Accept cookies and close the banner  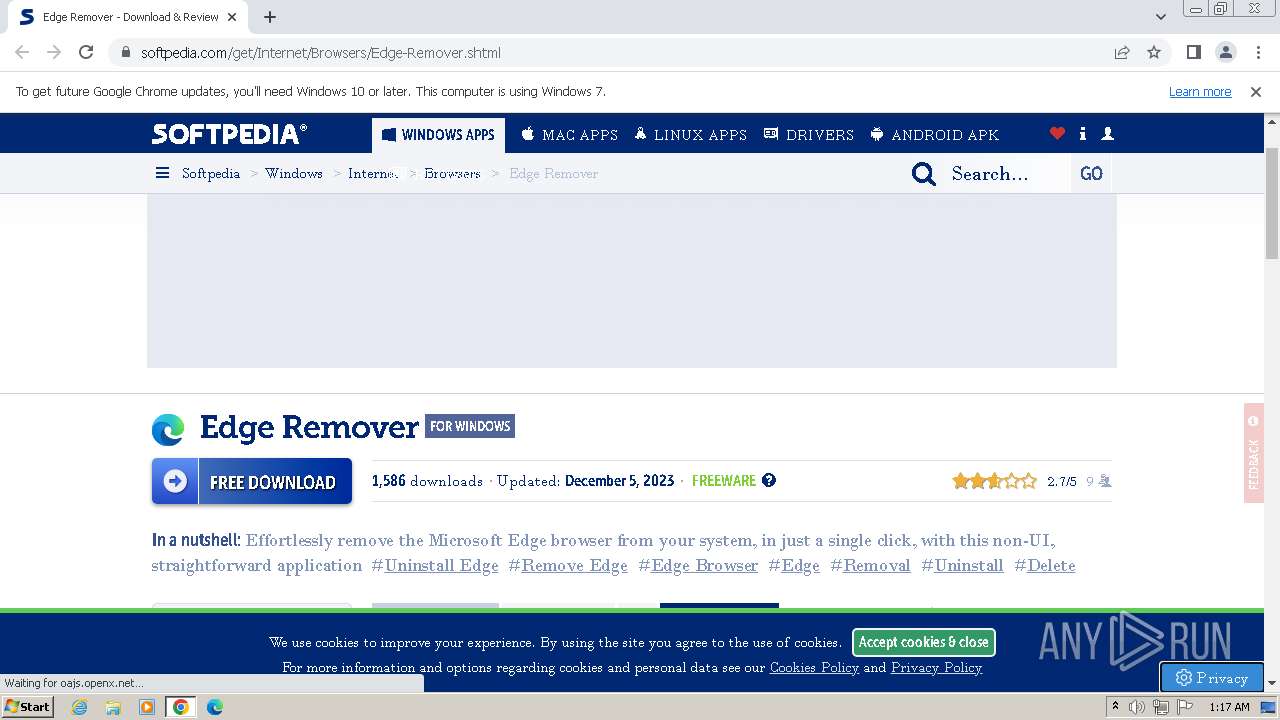click(923, 642)
